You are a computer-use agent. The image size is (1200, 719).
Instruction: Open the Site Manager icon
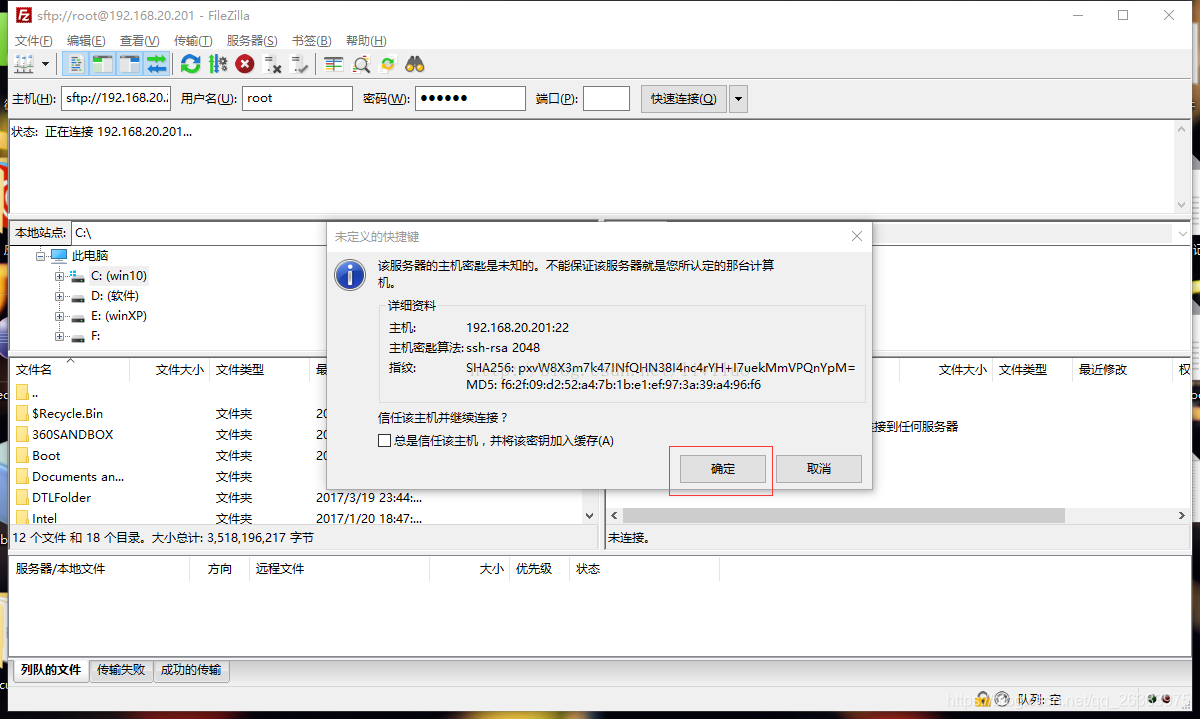click(x=24, y=64)
